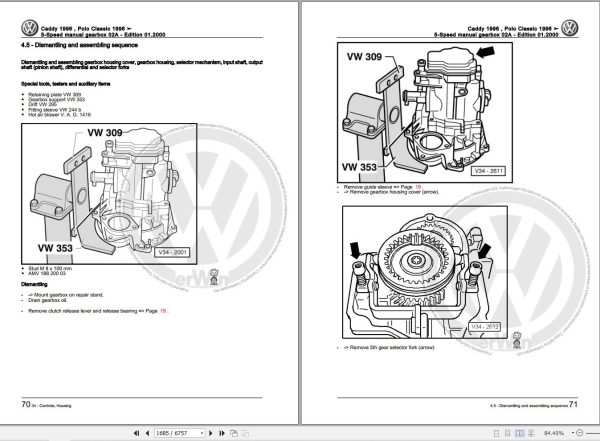Click the greyed next view icon
600x441 pixels.
(x=245, y=433)
